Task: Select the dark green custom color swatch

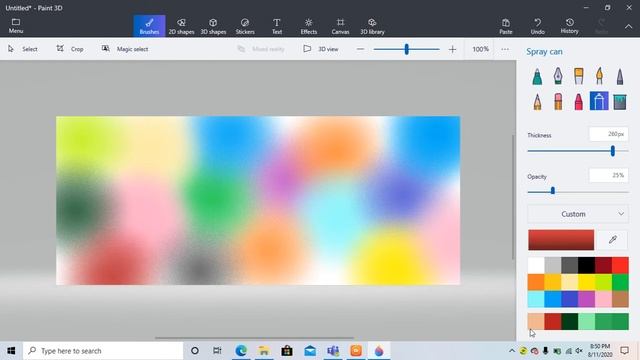Action: pyautogui.click(x=570, y=321)
